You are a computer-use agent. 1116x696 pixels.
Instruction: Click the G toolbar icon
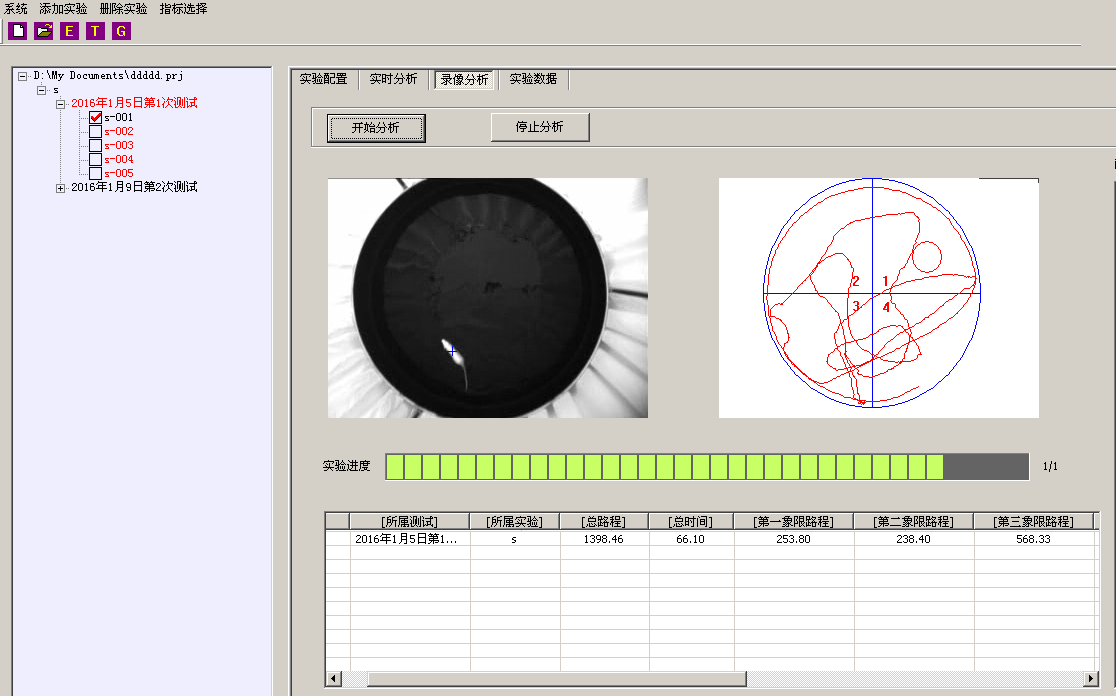coord(121,31)
